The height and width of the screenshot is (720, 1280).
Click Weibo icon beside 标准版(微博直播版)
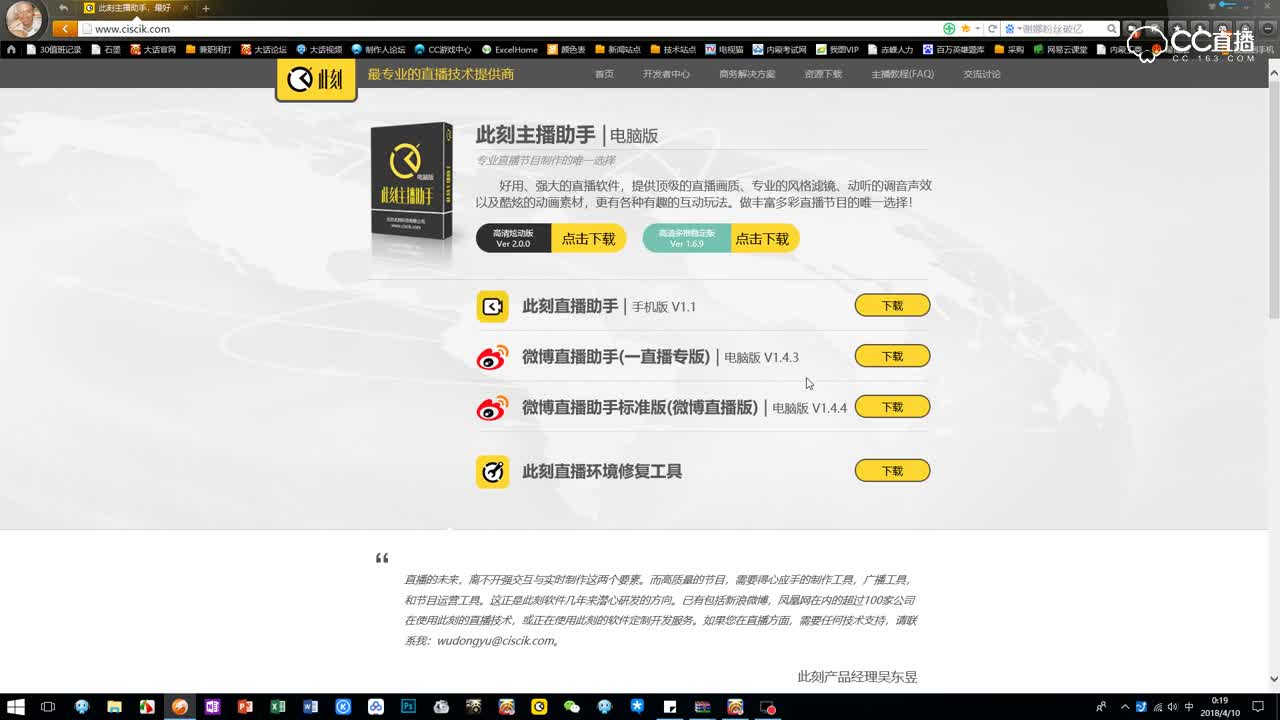[492, 407]
